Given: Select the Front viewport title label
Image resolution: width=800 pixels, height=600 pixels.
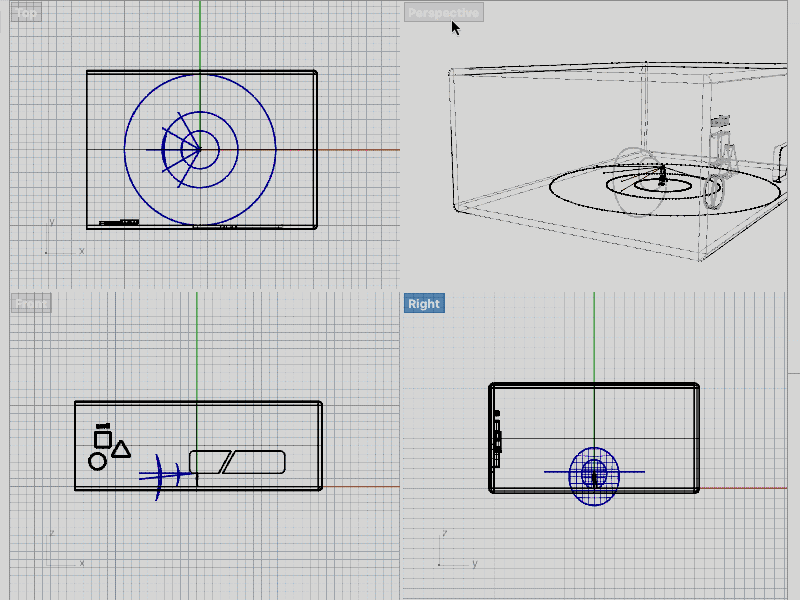Looking at the screenshot, I should click(x=31, y=303).
